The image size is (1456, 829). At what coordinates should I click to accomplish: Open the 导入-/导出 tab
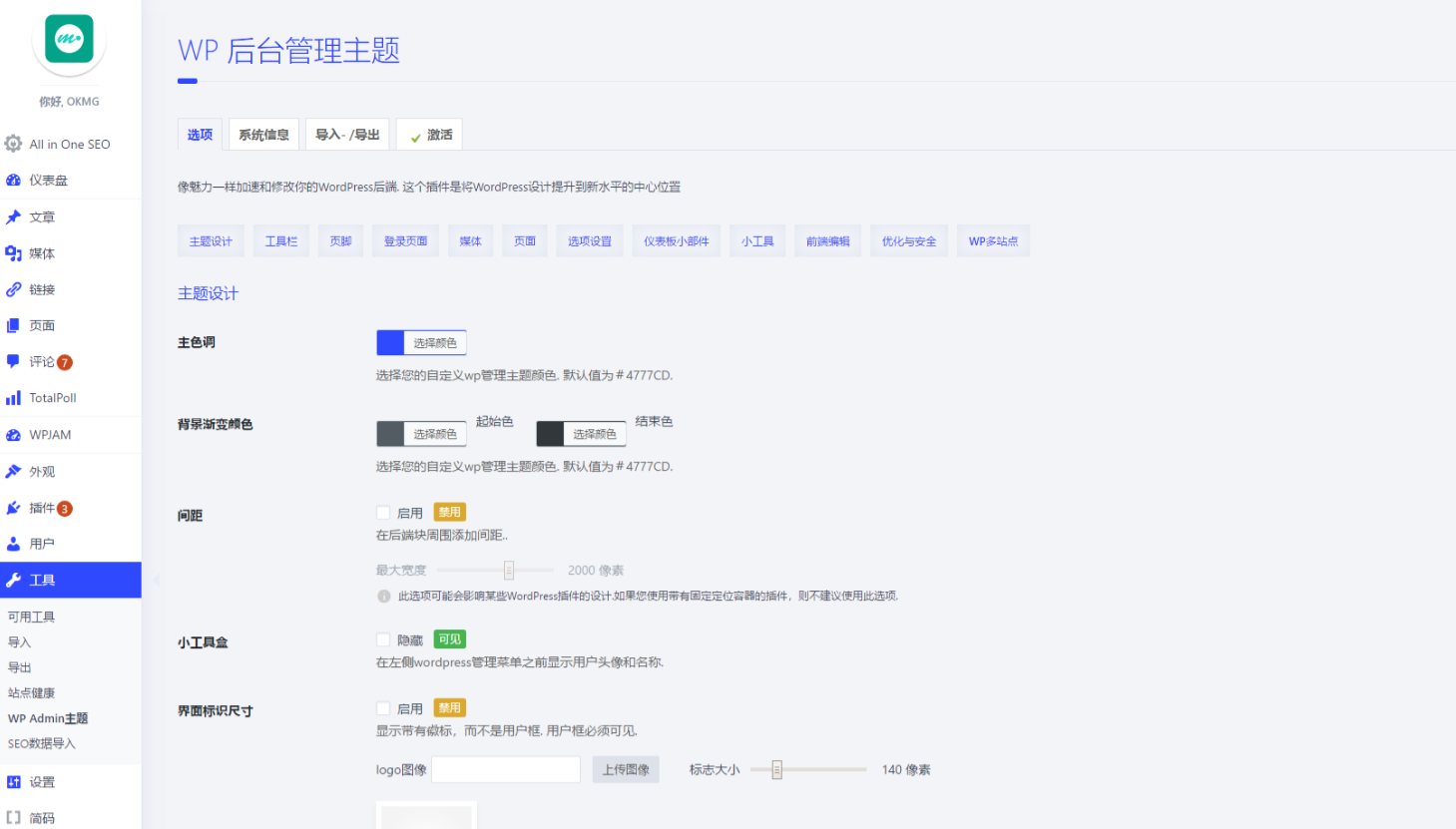coord(346,134)
